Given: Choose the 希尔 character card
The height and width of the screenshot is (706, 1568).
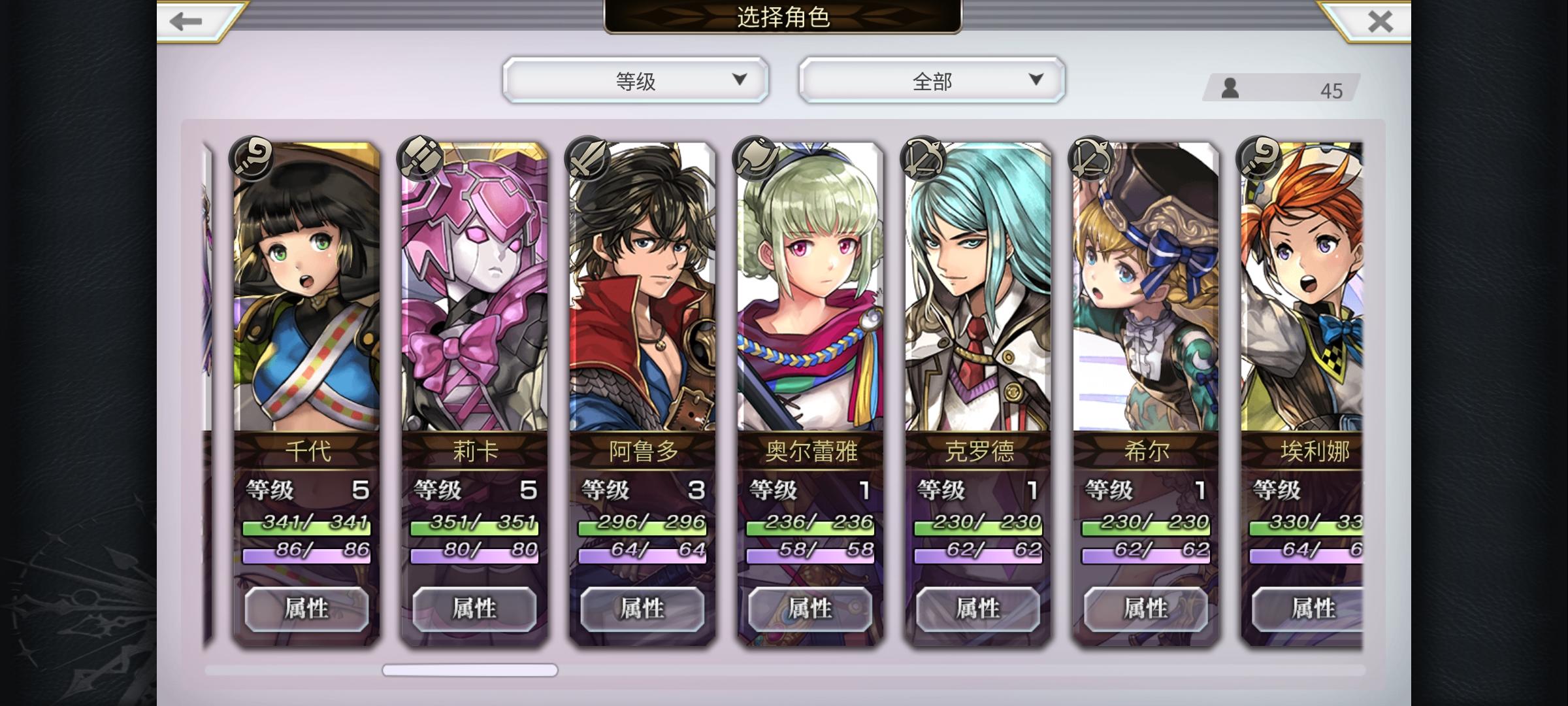Looking at the screenshot, I should pyautogui.click(x=1146, y=392).
